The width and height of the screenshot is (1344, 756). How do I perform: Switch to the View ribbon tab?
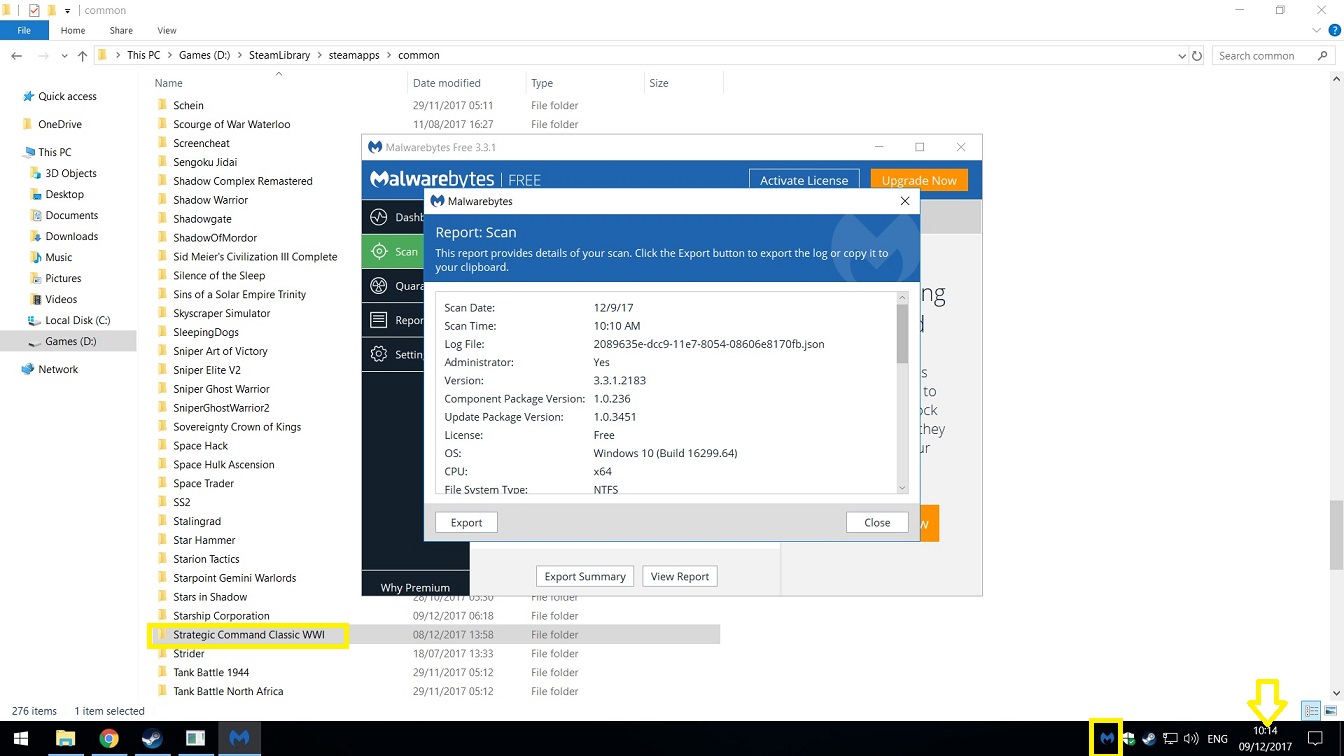click(x=167, y=31)
